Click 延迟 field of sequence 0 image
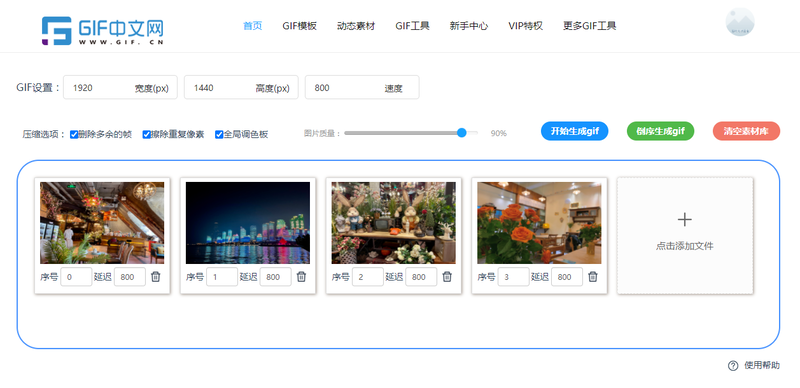 (130, 277)
